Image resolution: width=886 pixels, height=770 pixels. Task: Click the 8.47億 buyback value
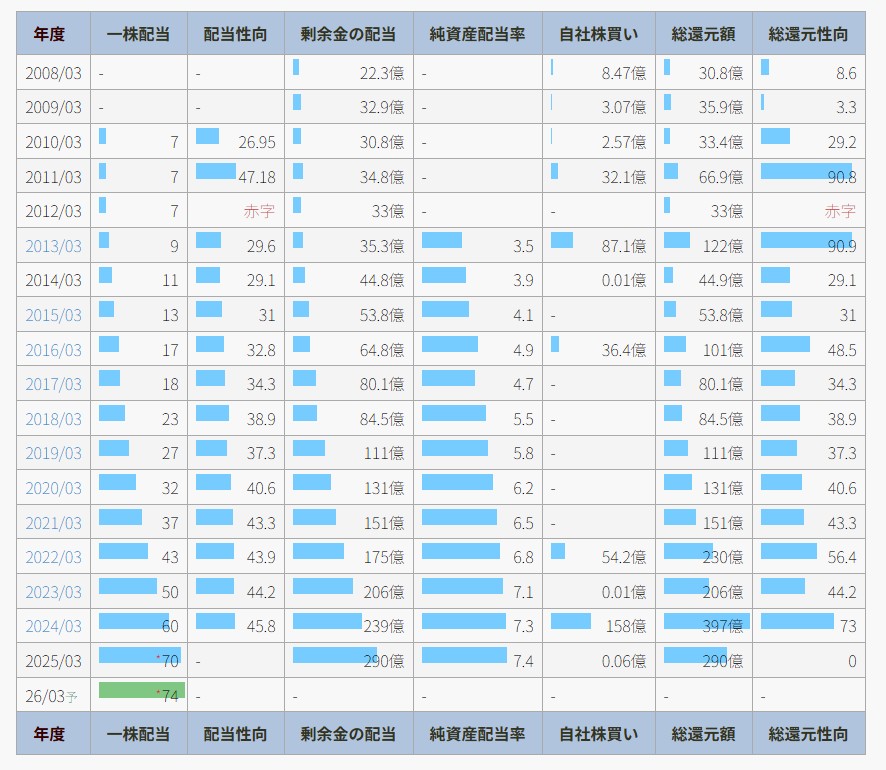[x=624, y=73]
